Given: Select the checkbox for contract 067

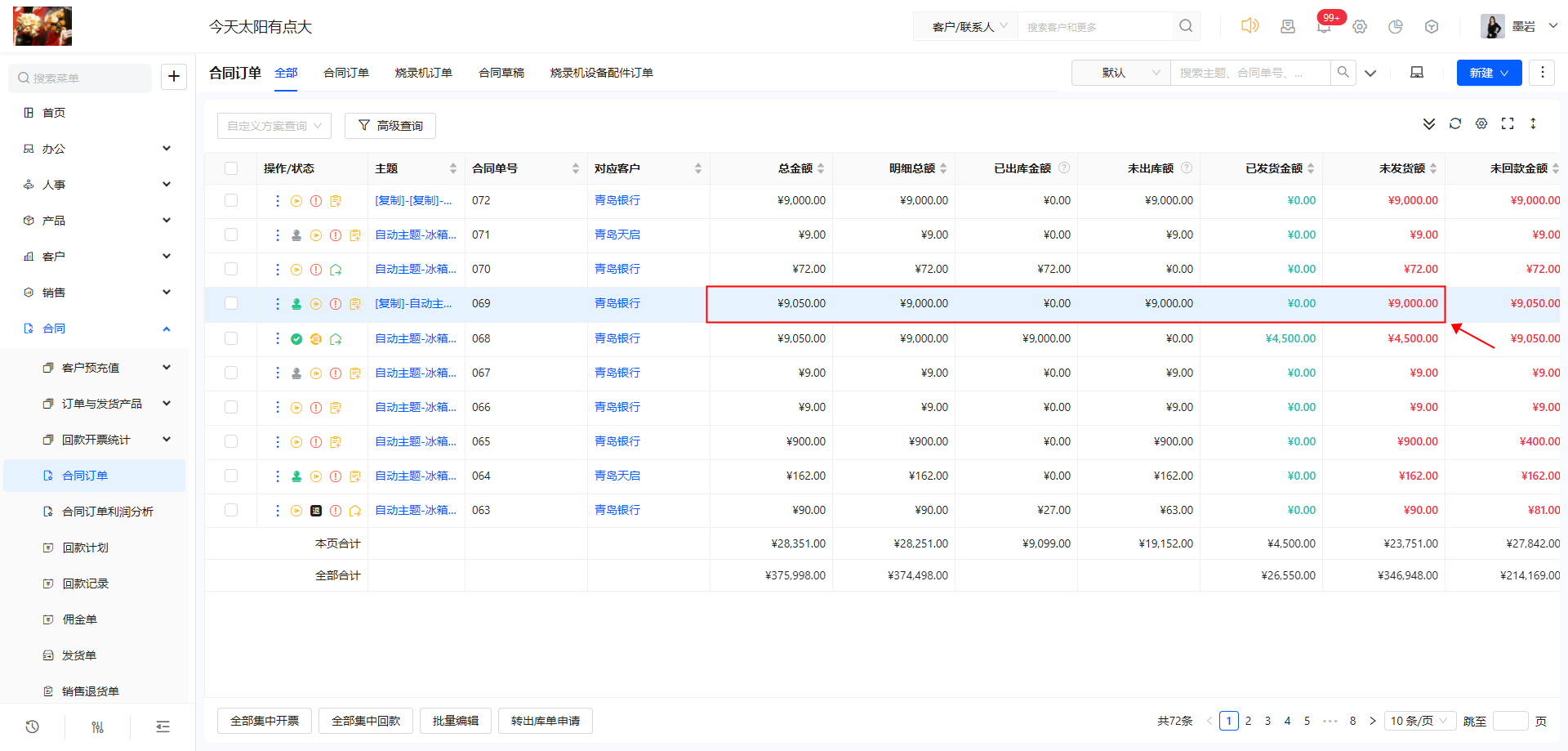Looking at the screenshot, I should [x=231, y=373].
